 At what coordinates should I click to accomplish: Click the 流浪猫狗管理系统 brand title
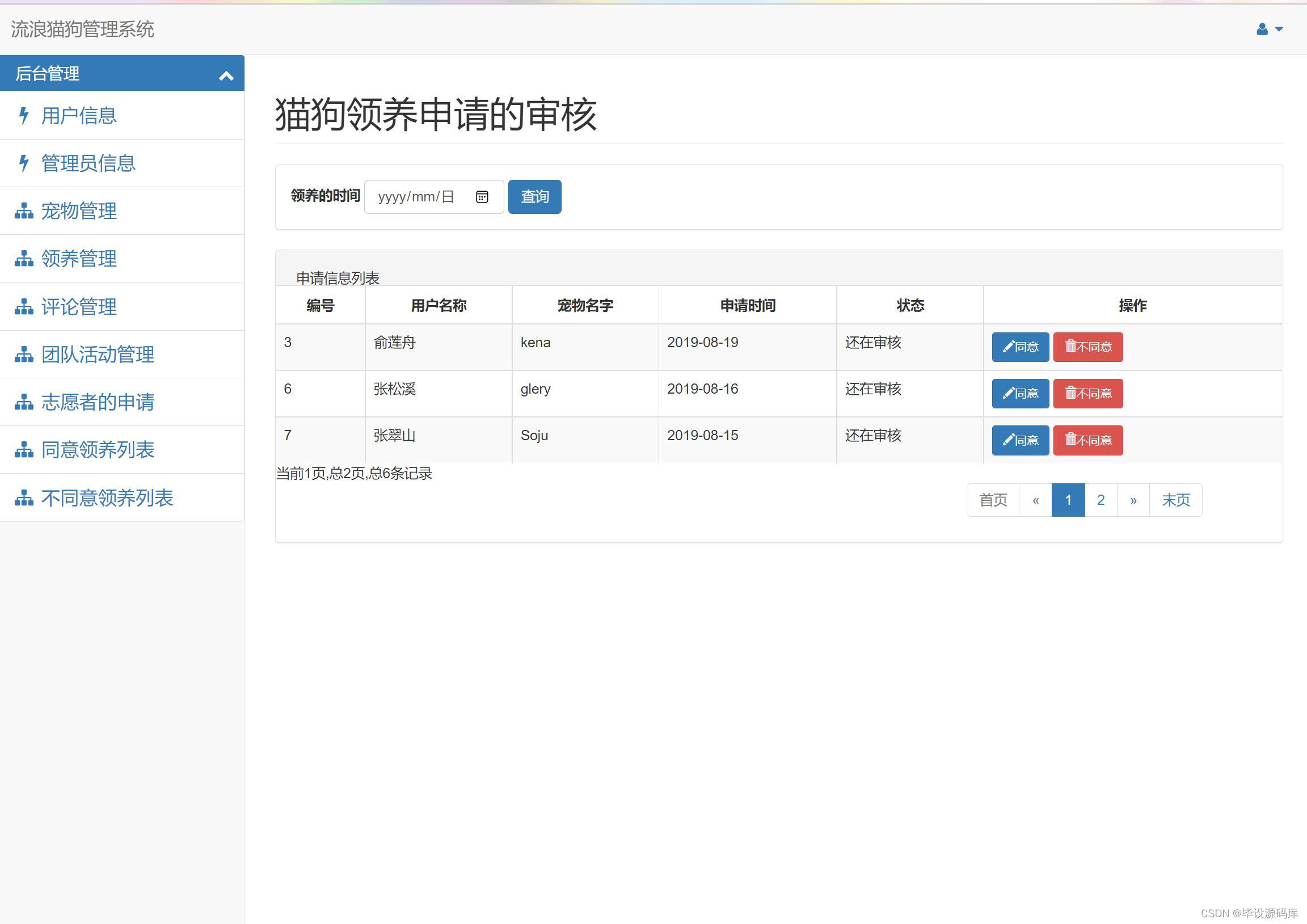(x=83, y=29)
